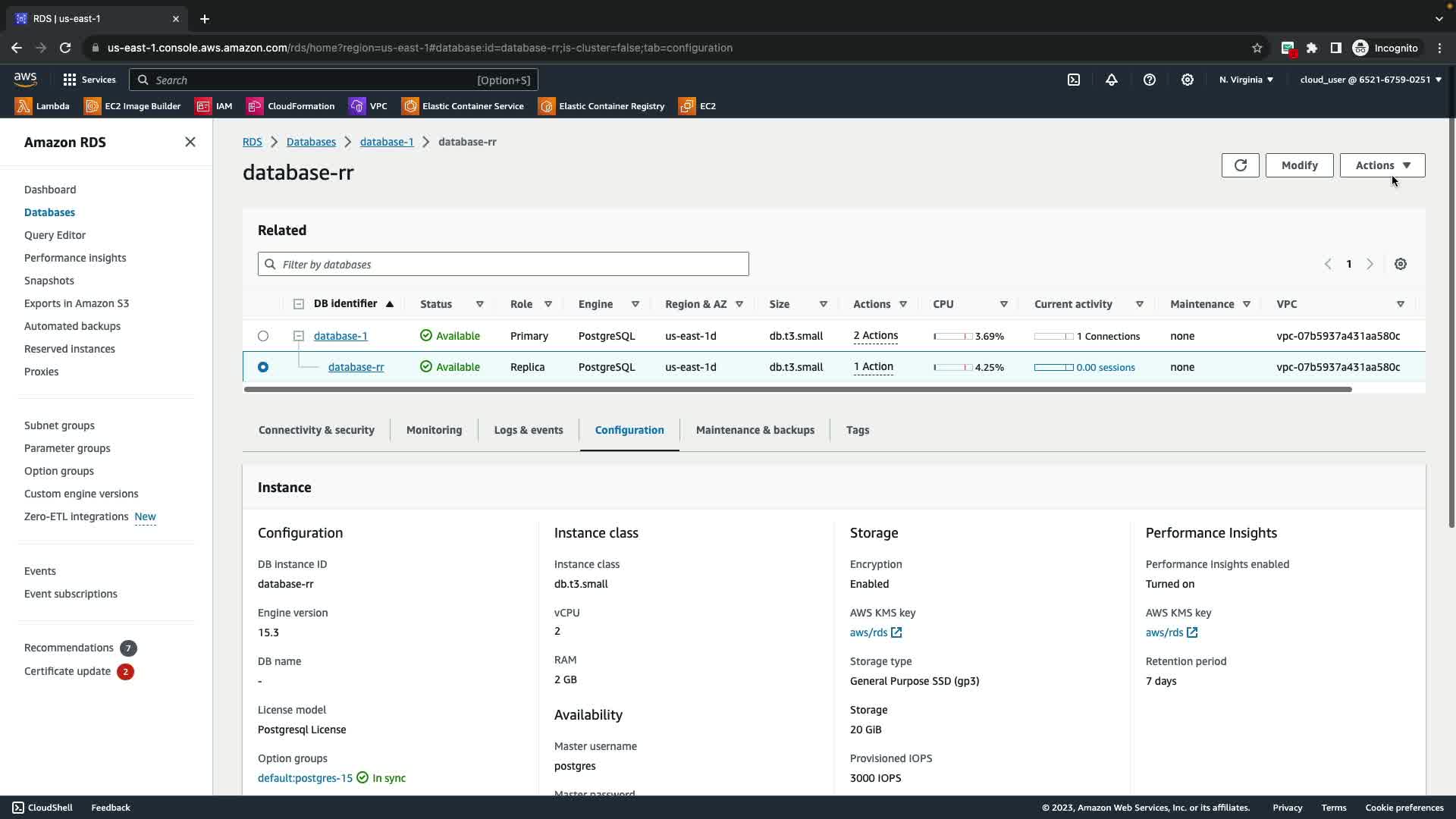Switch to the Monitoring tab
Image resolution: width=1456 pixels, height=819 pixels.
point(434,430)
